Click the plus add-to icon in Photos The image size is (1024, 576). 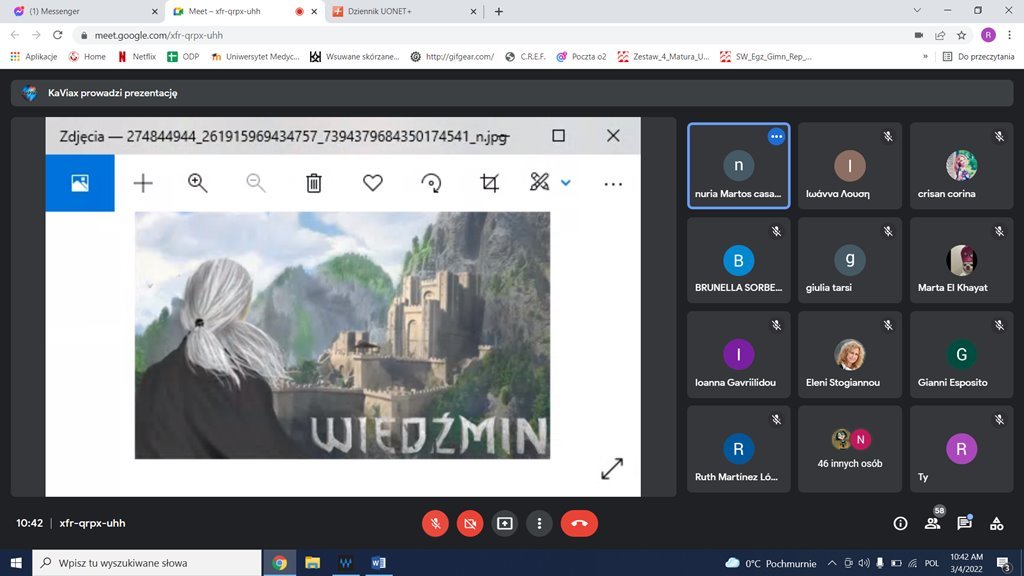(142, 183)
